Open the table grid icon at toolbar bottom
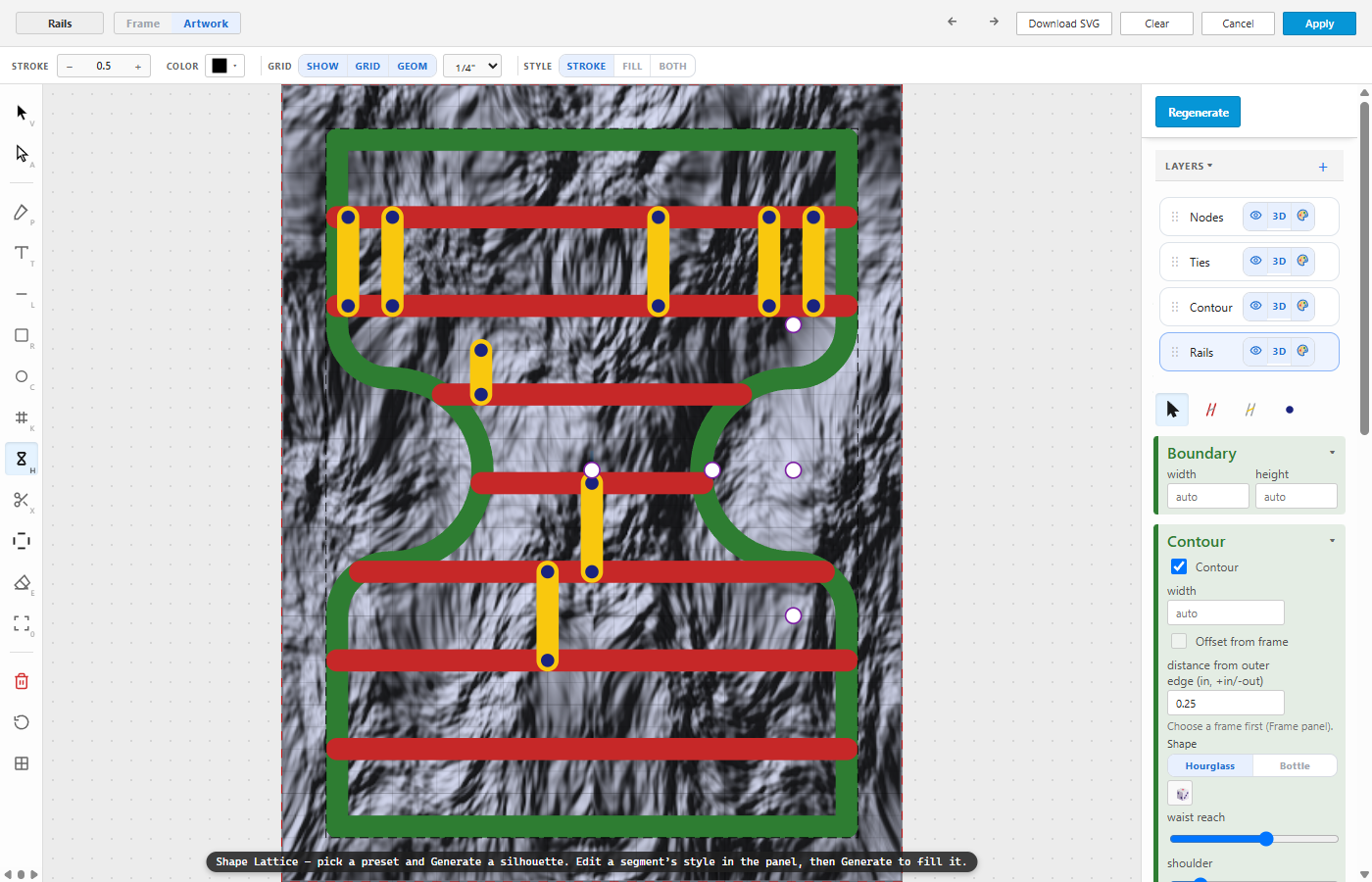 (22, 763)
